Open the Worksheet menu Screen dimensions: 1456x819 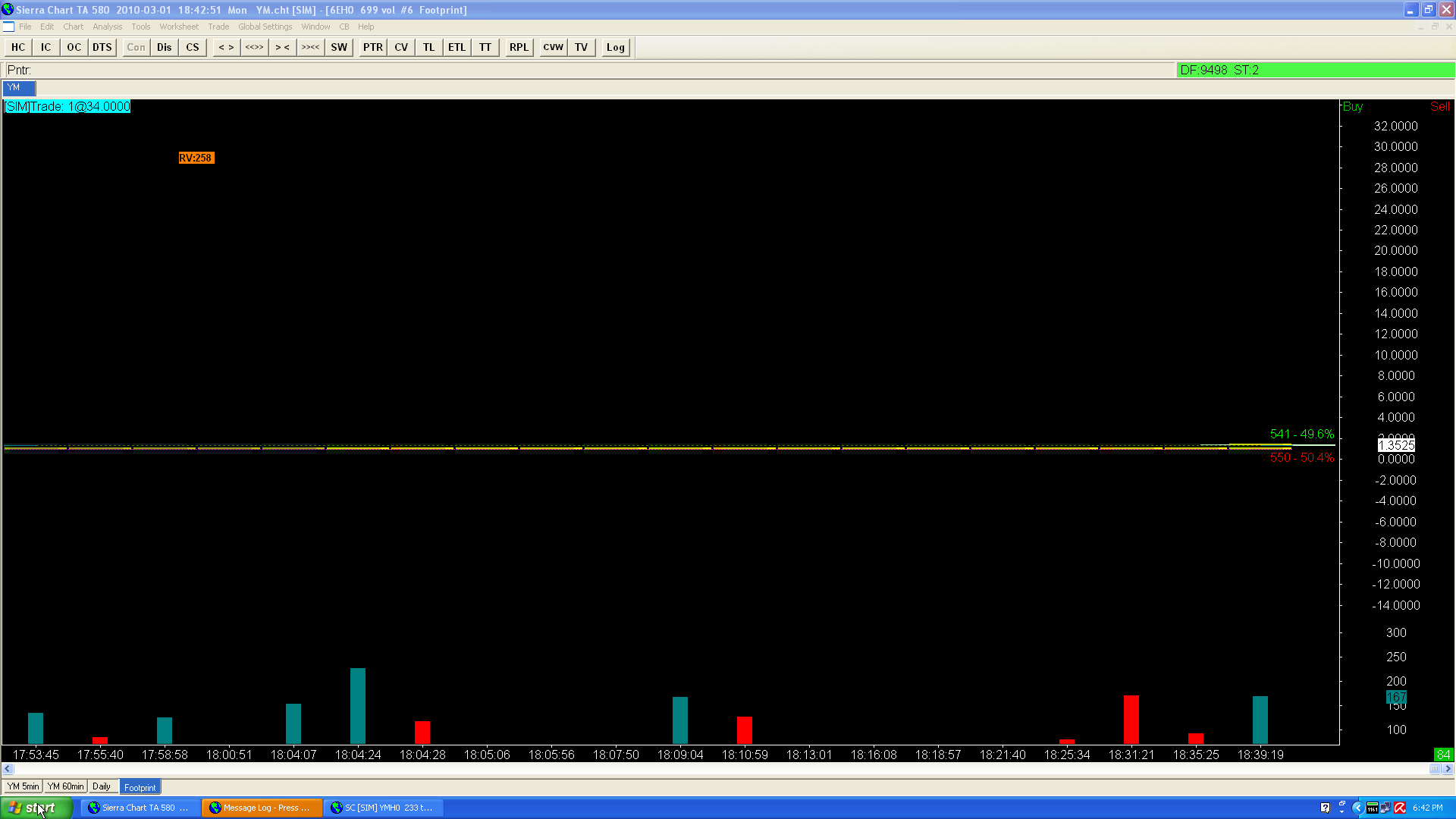tap(179, 27)
